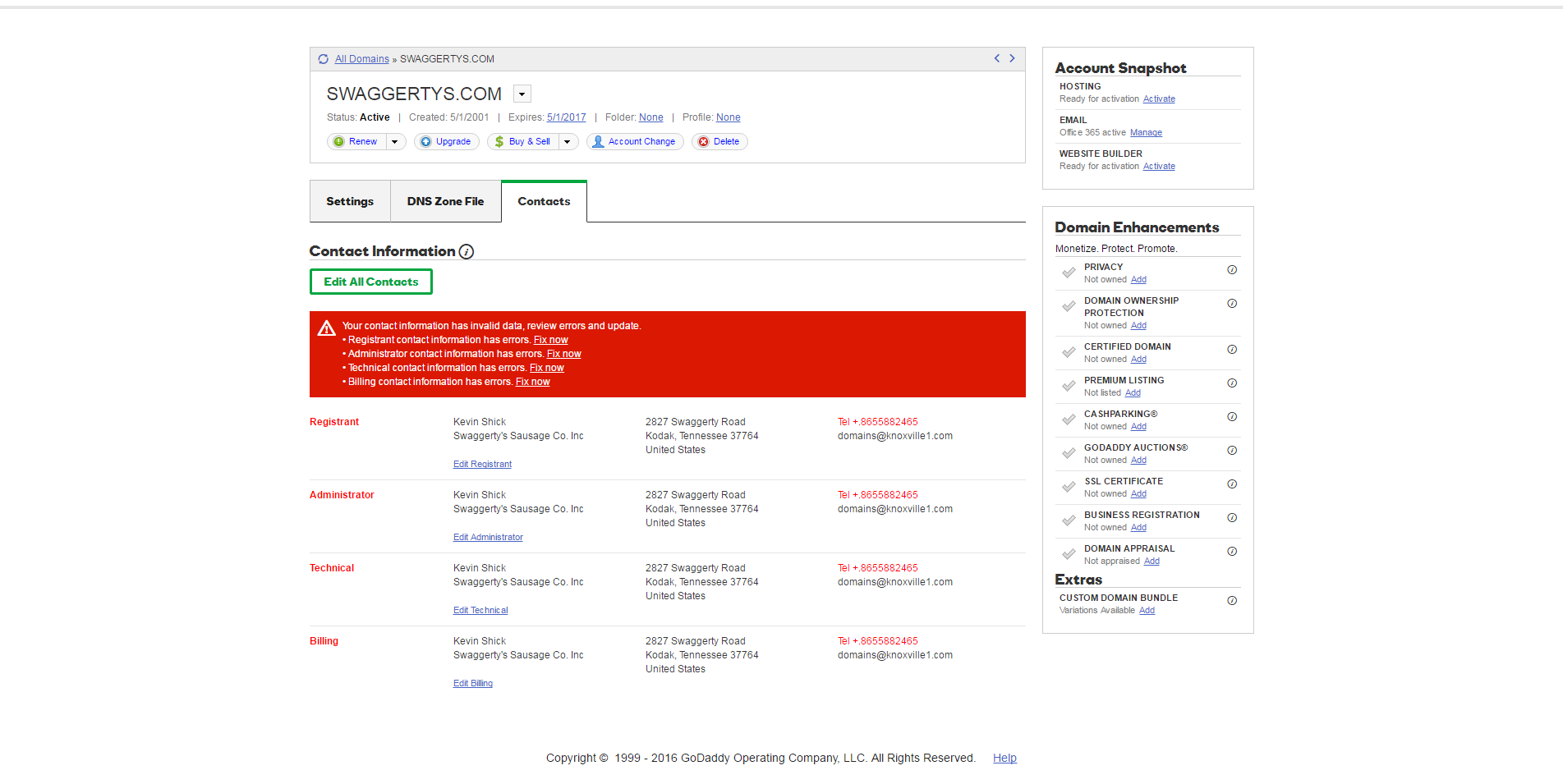The width and height of the screenshot is (1563, 784).
Task: Click info icon for Custom Domain Bundle
Action: (1232, 601)
